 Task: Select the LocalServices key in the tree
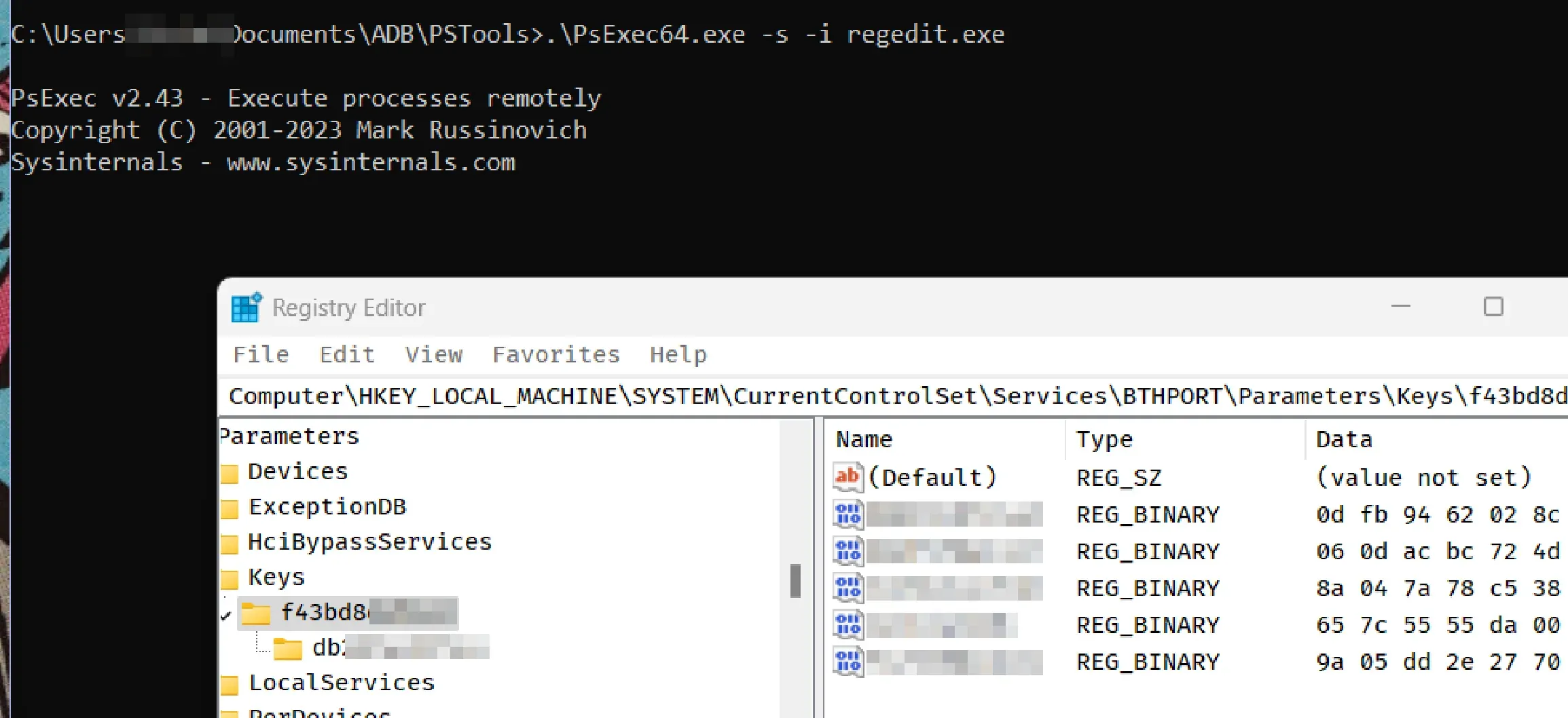[342, 683]
